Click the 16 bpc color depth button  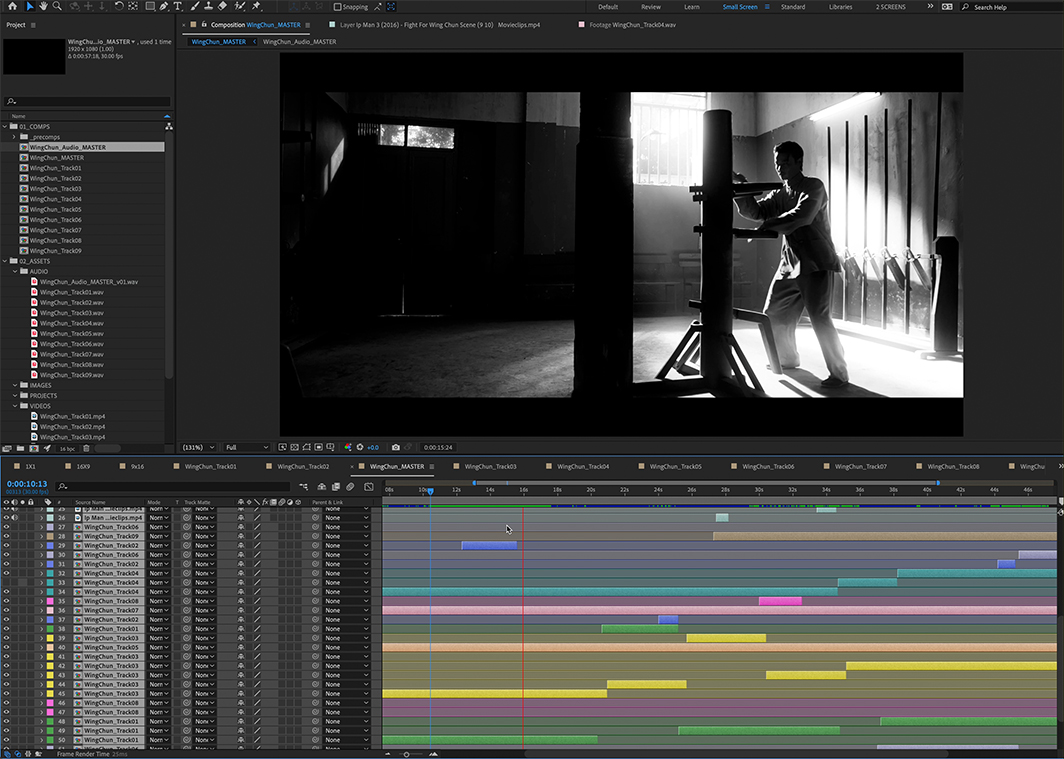coord(67,449)
